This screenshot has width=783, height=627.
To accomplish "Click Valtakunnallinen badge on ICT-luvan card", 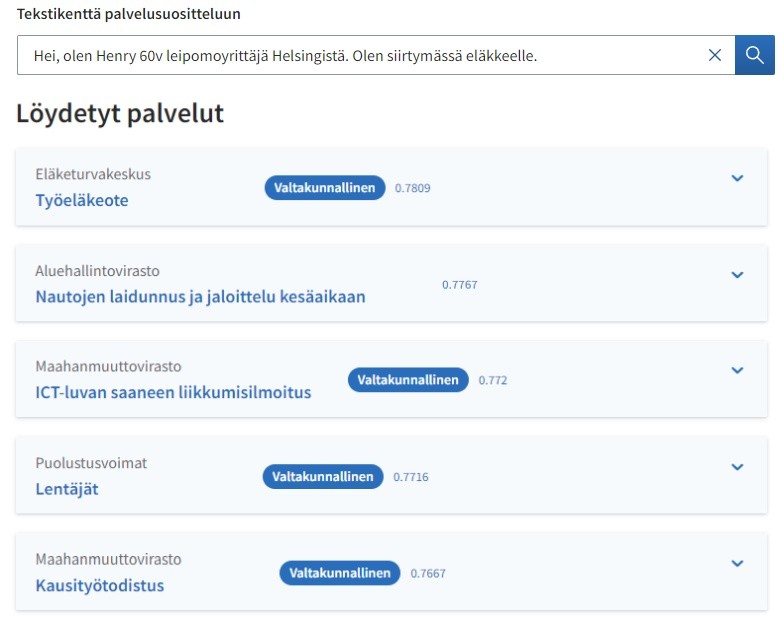I will (408, 380).
